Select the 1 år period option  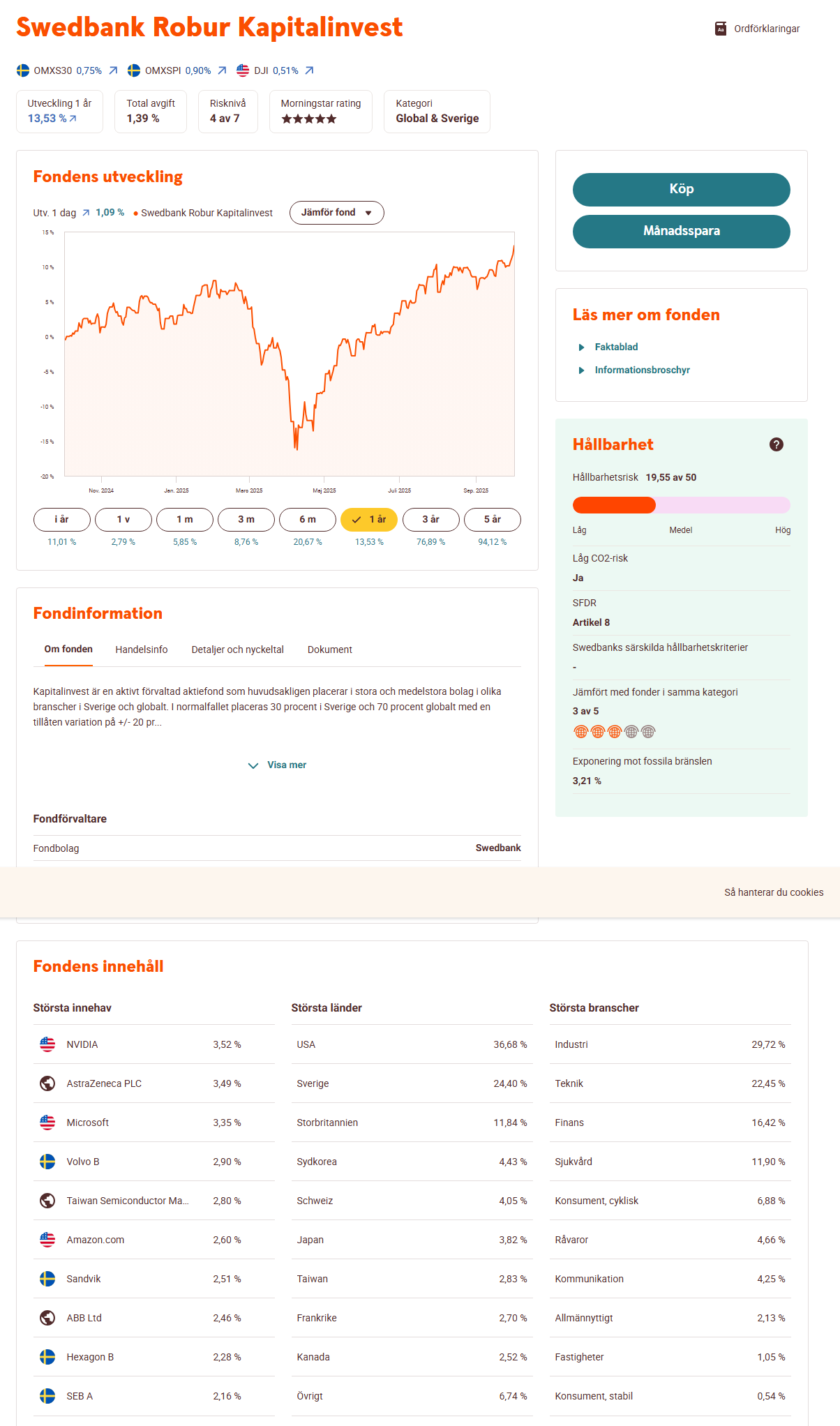(x=369, y=520)
